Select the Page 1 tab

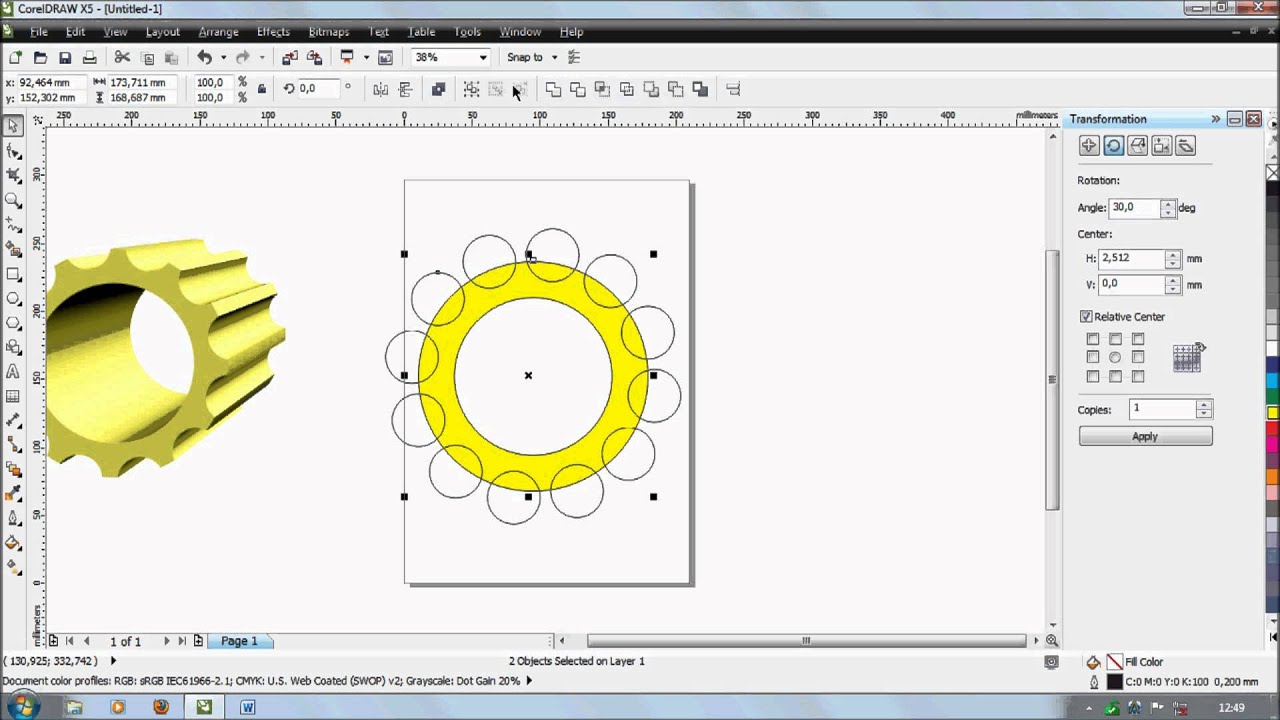pyautogui.click(x=239, y=641)
